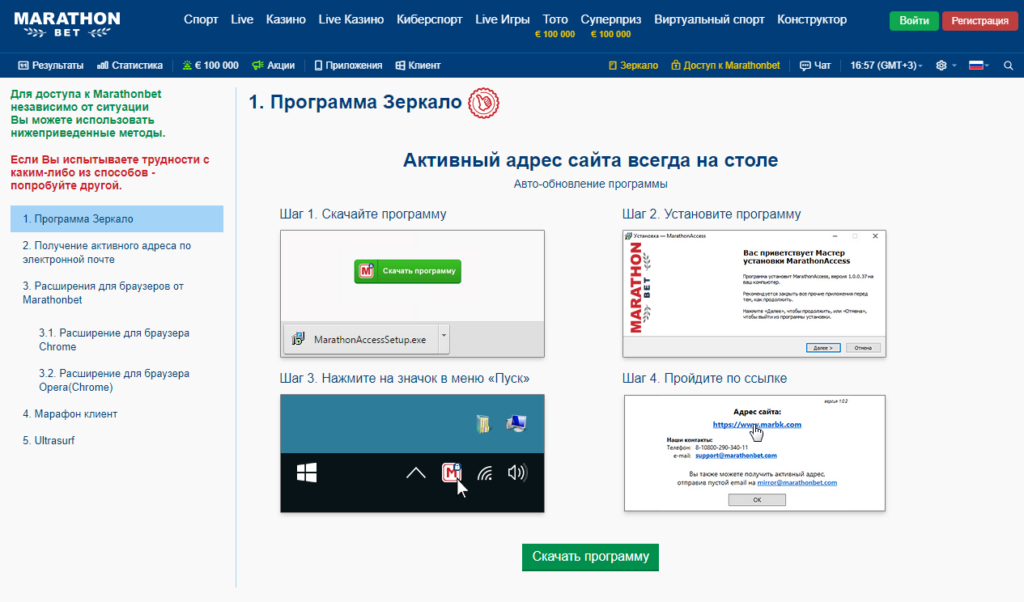Click the red Регистрация button
The width and height of the screenshot is (1024, 602).
980,21
